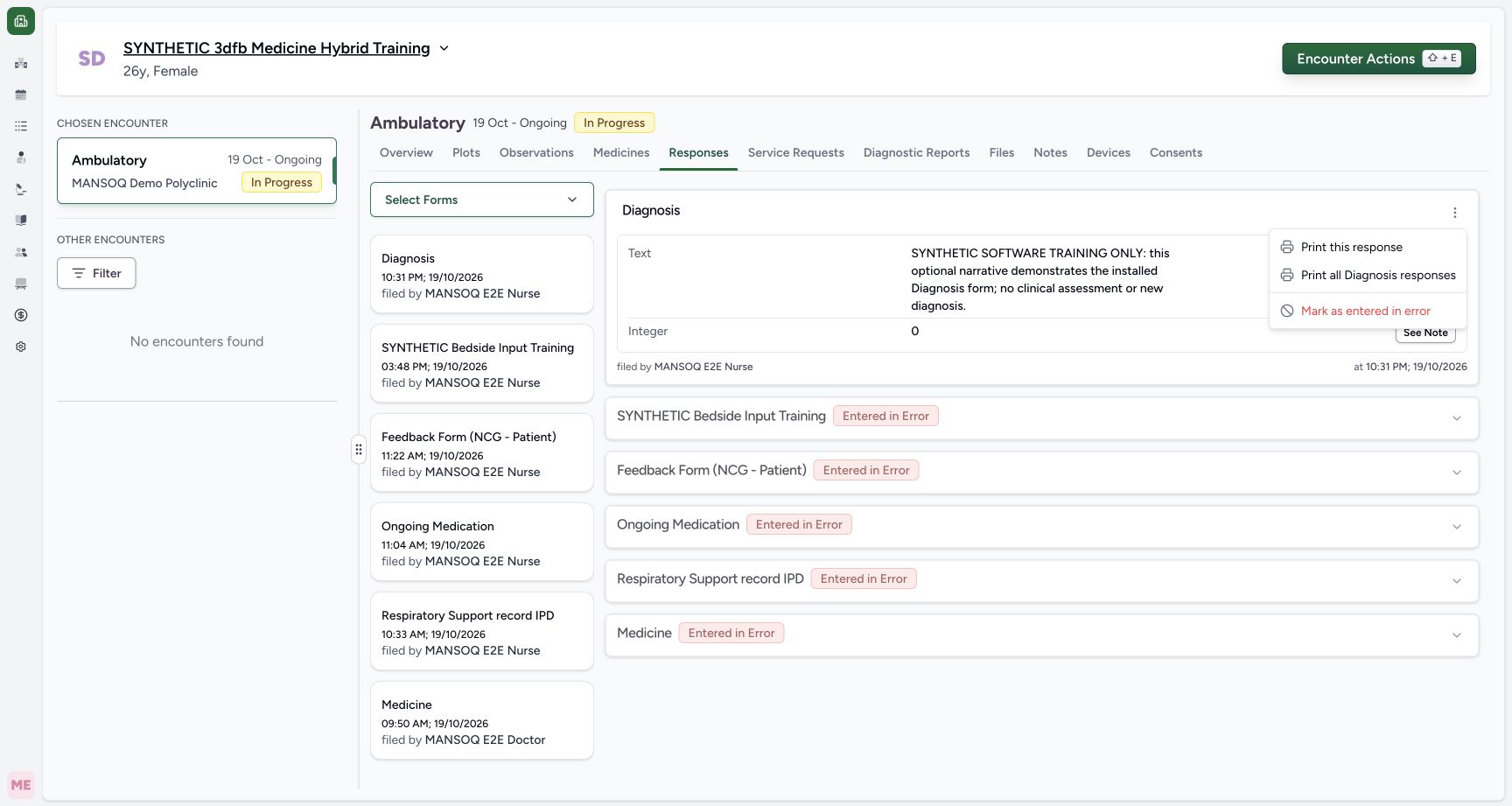Click the Filter button under Other Encounters
1512x806 pixels.
tap(96, 273)
